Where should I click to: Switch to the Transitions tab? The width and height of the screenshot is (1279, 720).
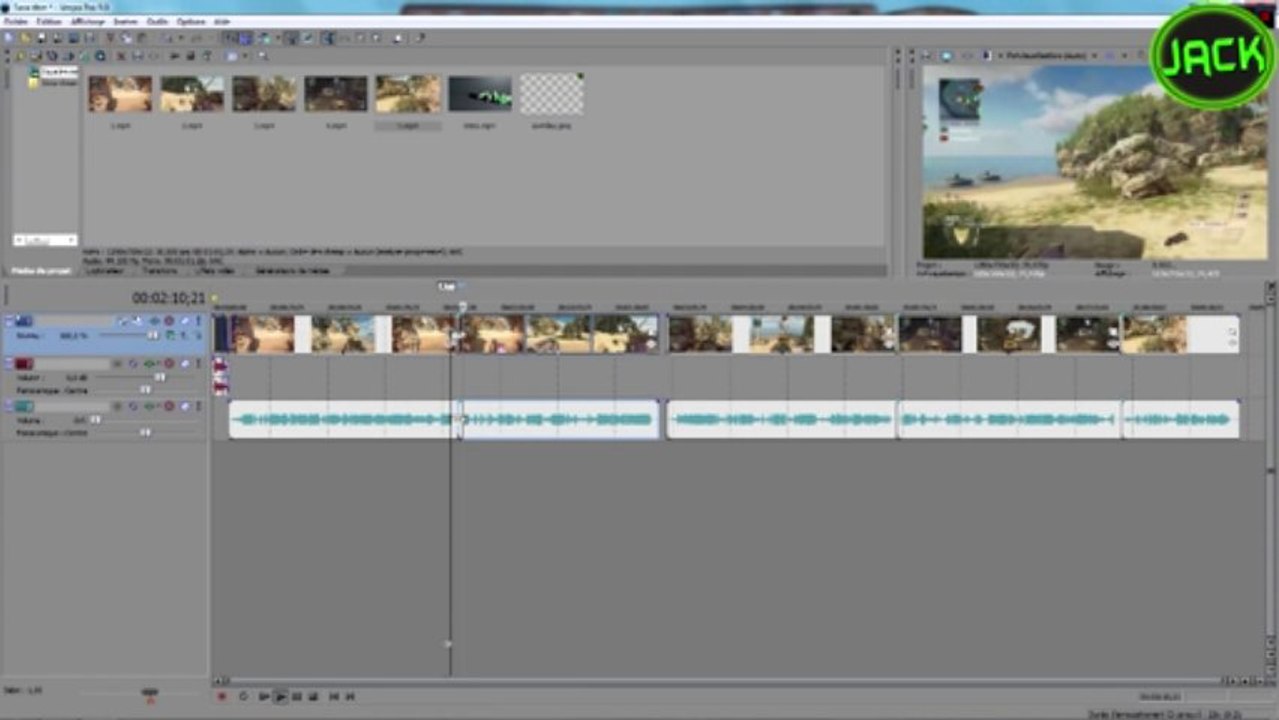[159, 270]
